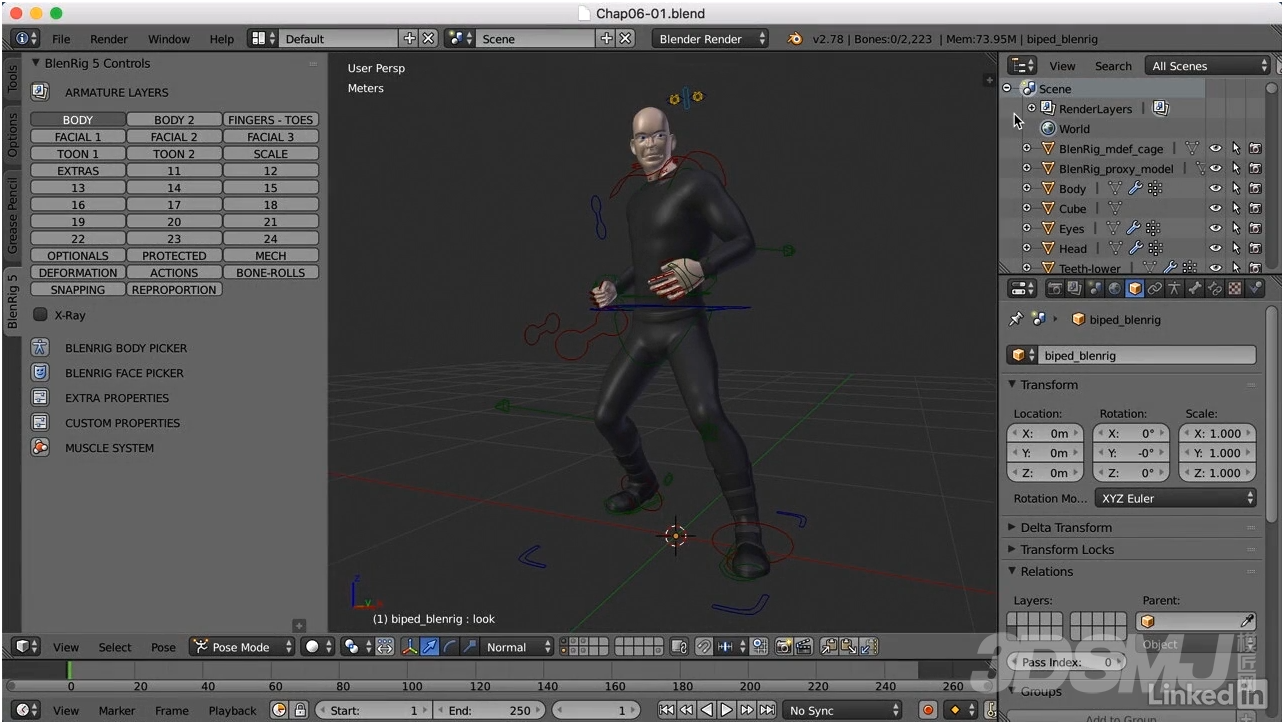Click the parent object eyedropper icon
Image resolution: width=1284 pixels, height=724 pixels.
point(1247,622)
